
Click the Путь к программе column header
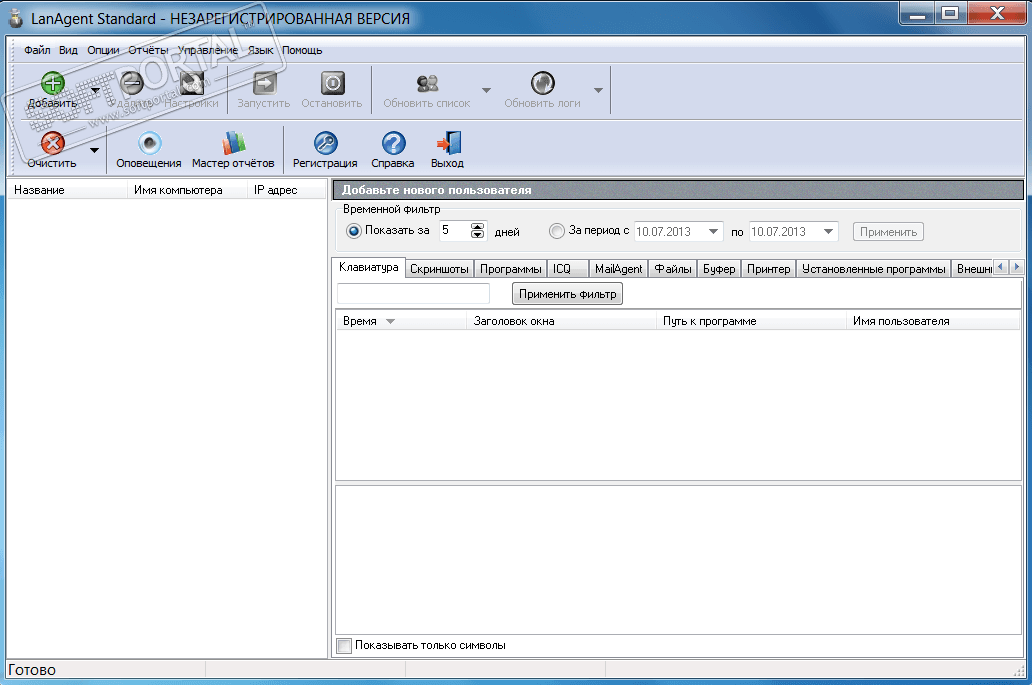tap(751, 321)
